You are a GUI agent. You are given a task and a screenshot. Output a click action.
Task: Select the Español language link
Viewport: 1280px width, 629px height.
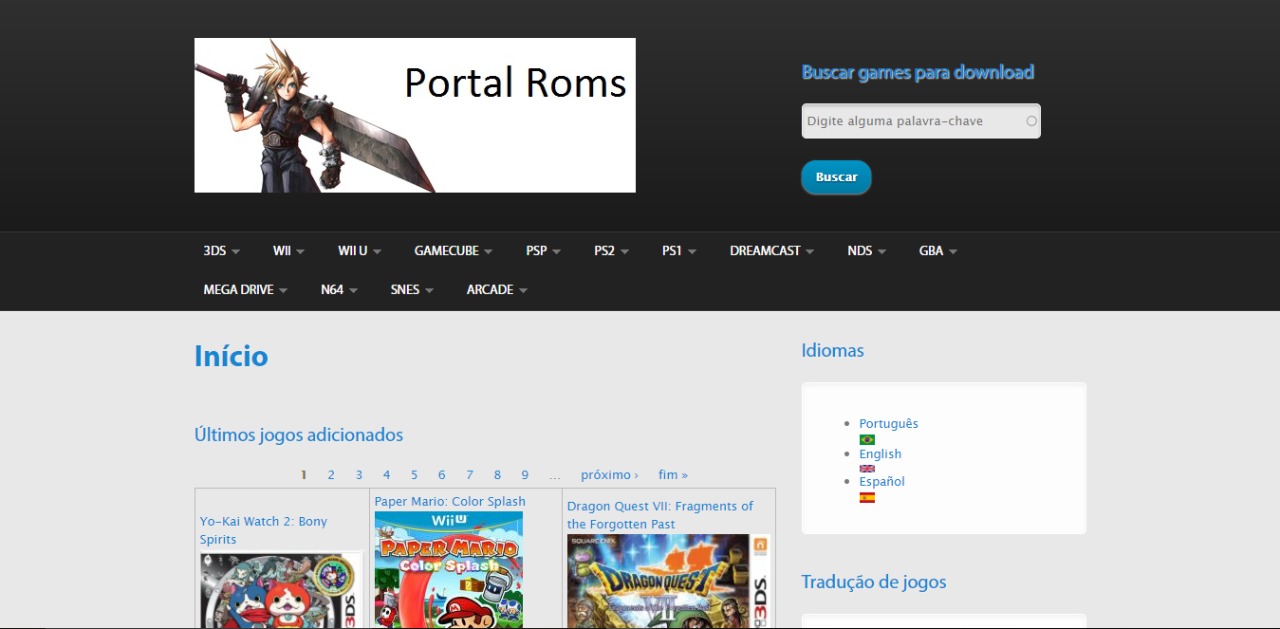tap(882, 482)
